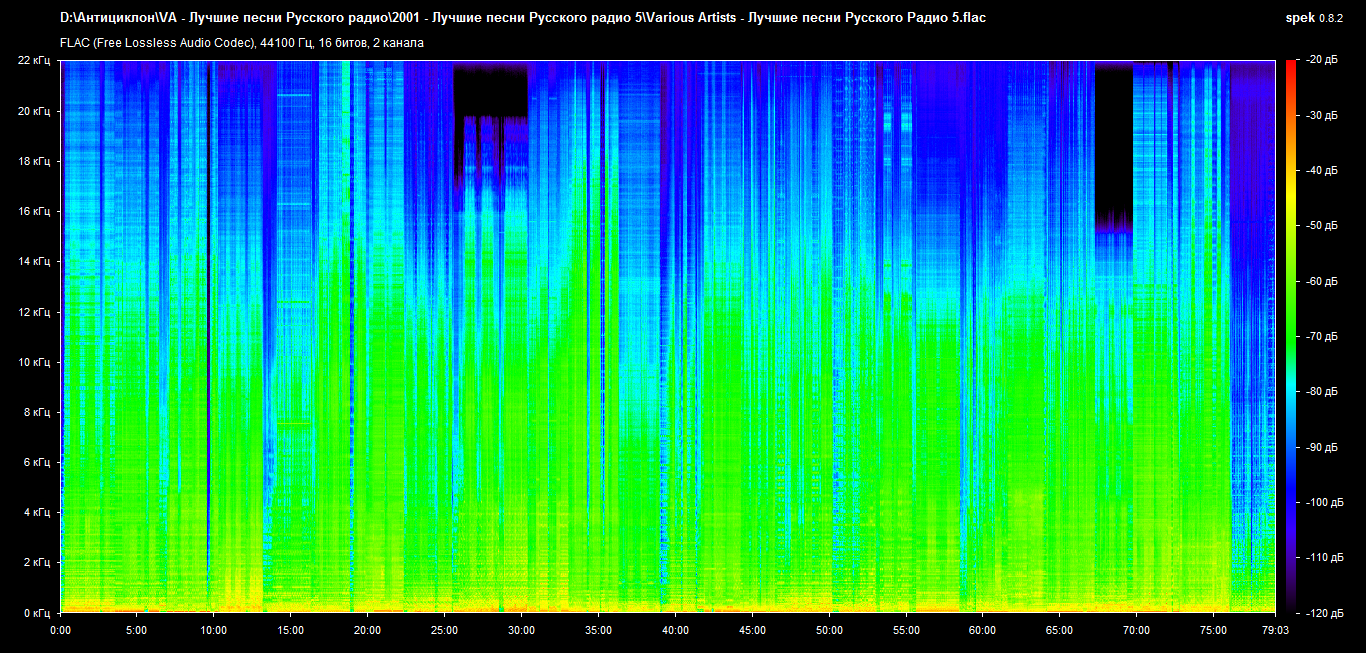Screen dimensions: 1366x653
Task: Click the 0:00 time axis label
Action: tap(60, 631)
